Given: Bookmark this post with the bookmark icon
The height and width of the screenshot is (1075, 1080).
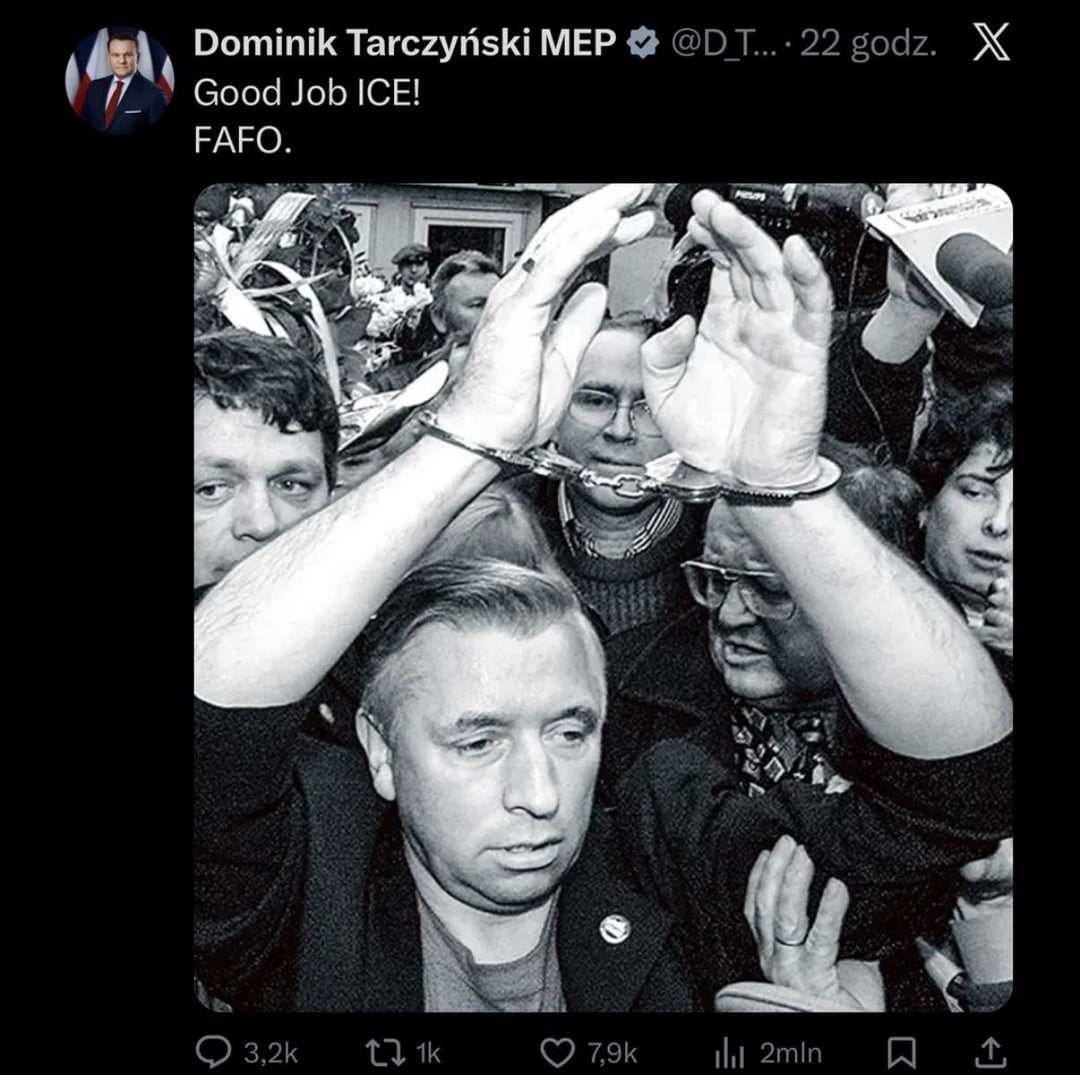Looking at the screenshot, I should [x=901, y=1053].
